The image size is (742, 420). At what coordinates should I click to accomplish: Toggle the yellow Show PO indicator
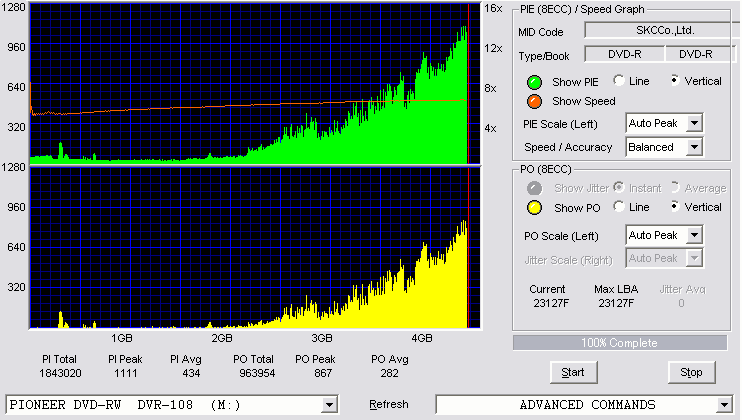(x=534, y=208)
